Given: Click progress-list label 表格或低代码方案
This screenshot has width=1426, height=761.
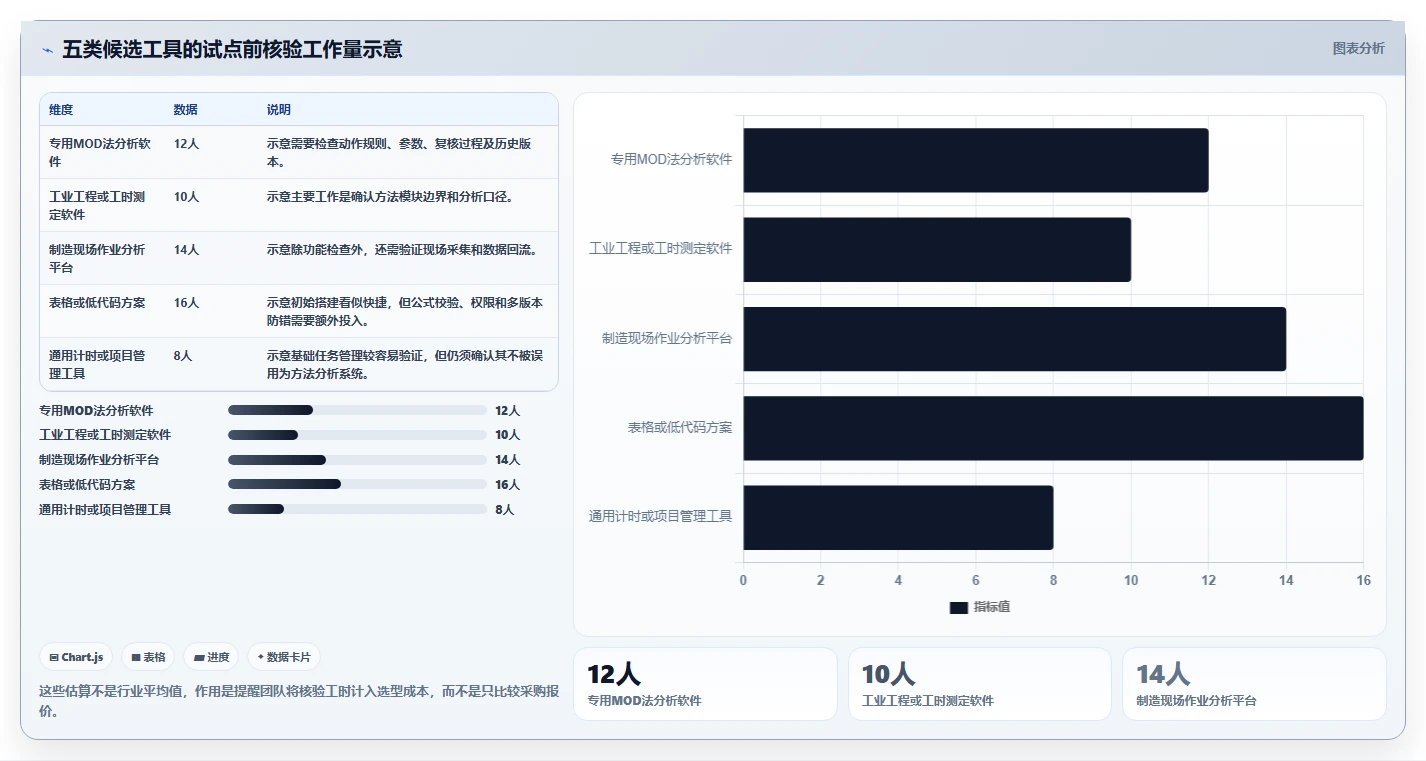Looking at the screenshot, I should click(x=87, y=484).
